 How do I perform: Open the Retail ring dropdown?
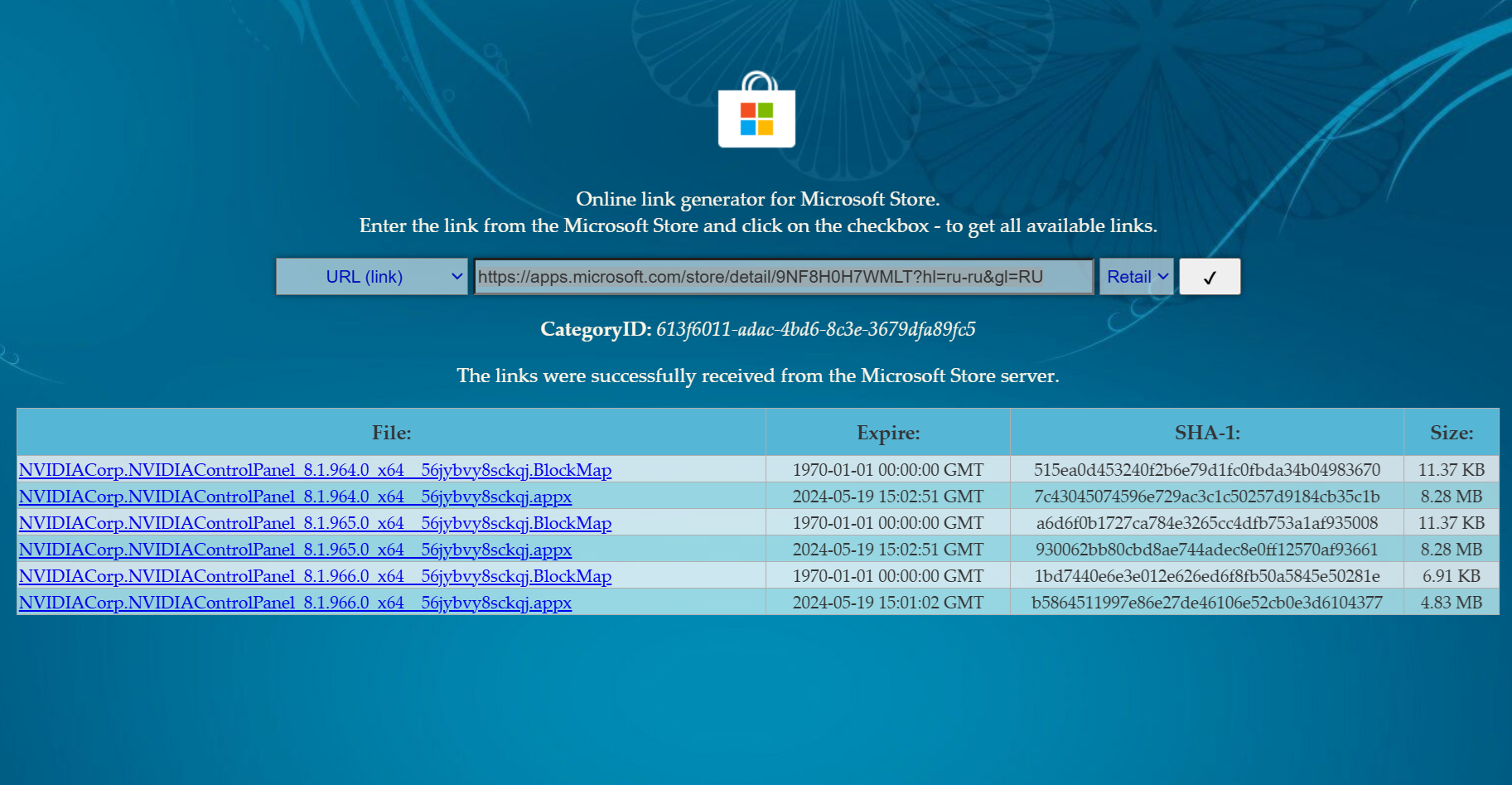click(1137, 277)
